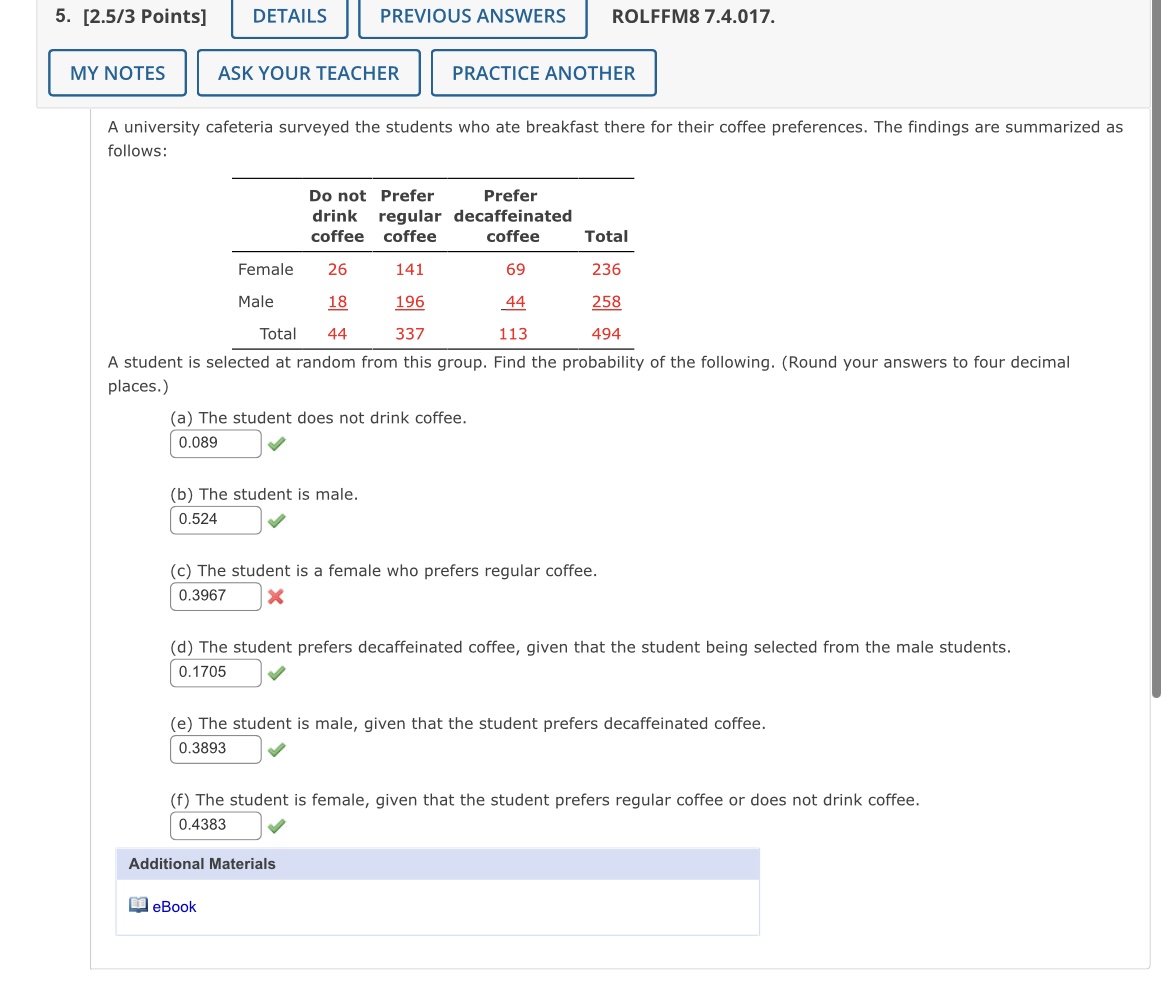Select the answer field for part (a)
Viewport: 1170px width, 1001px height.
215,443
